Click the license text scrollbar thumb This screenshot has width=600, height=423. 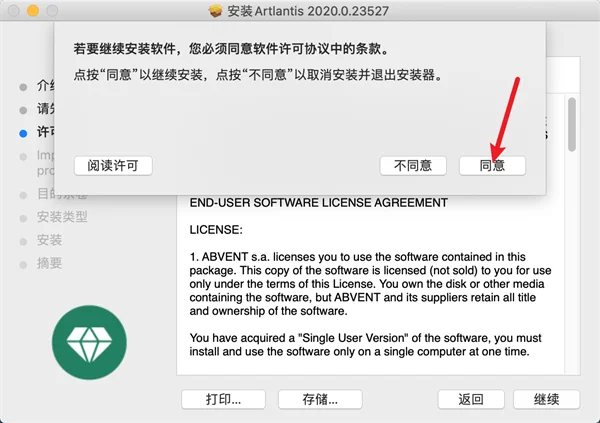(x=572, y=124)
